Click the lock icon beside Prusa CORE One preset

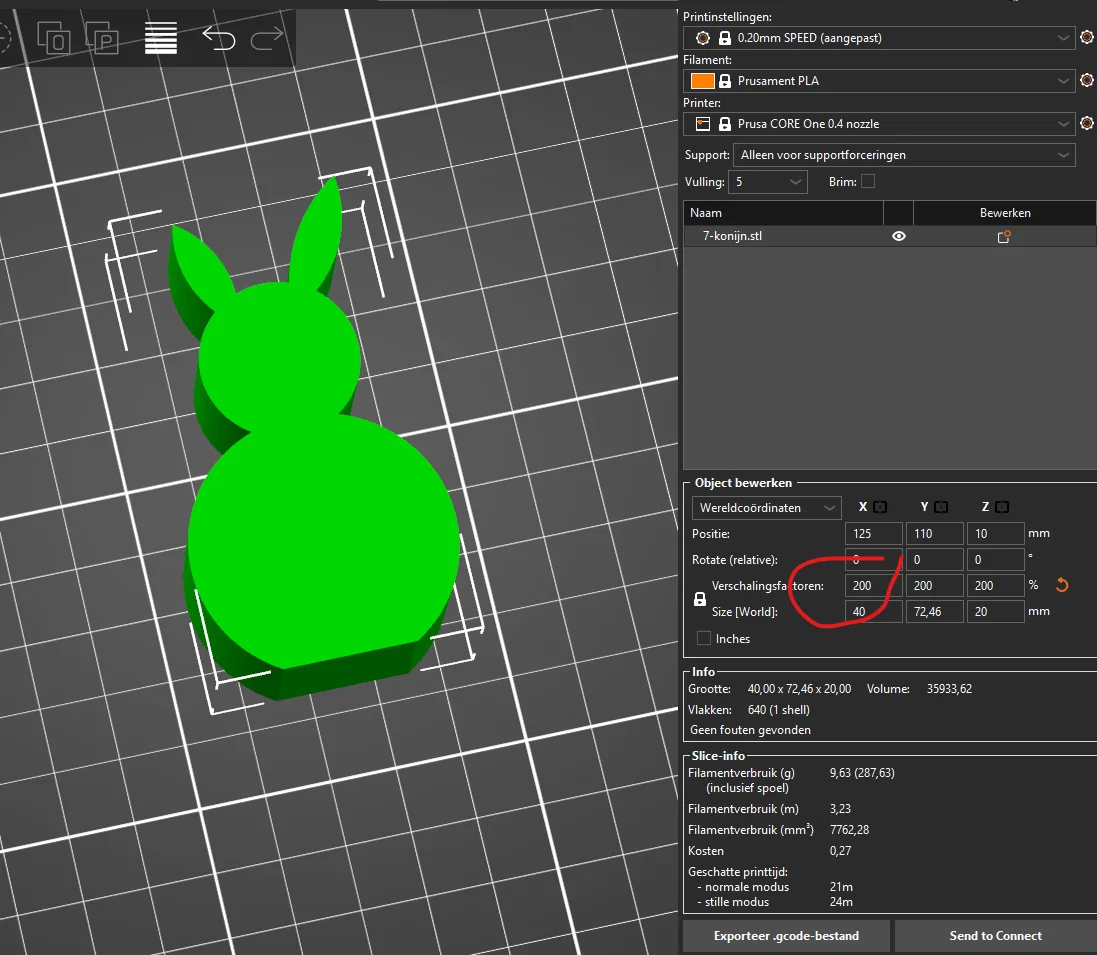click(x=725, y=124)
